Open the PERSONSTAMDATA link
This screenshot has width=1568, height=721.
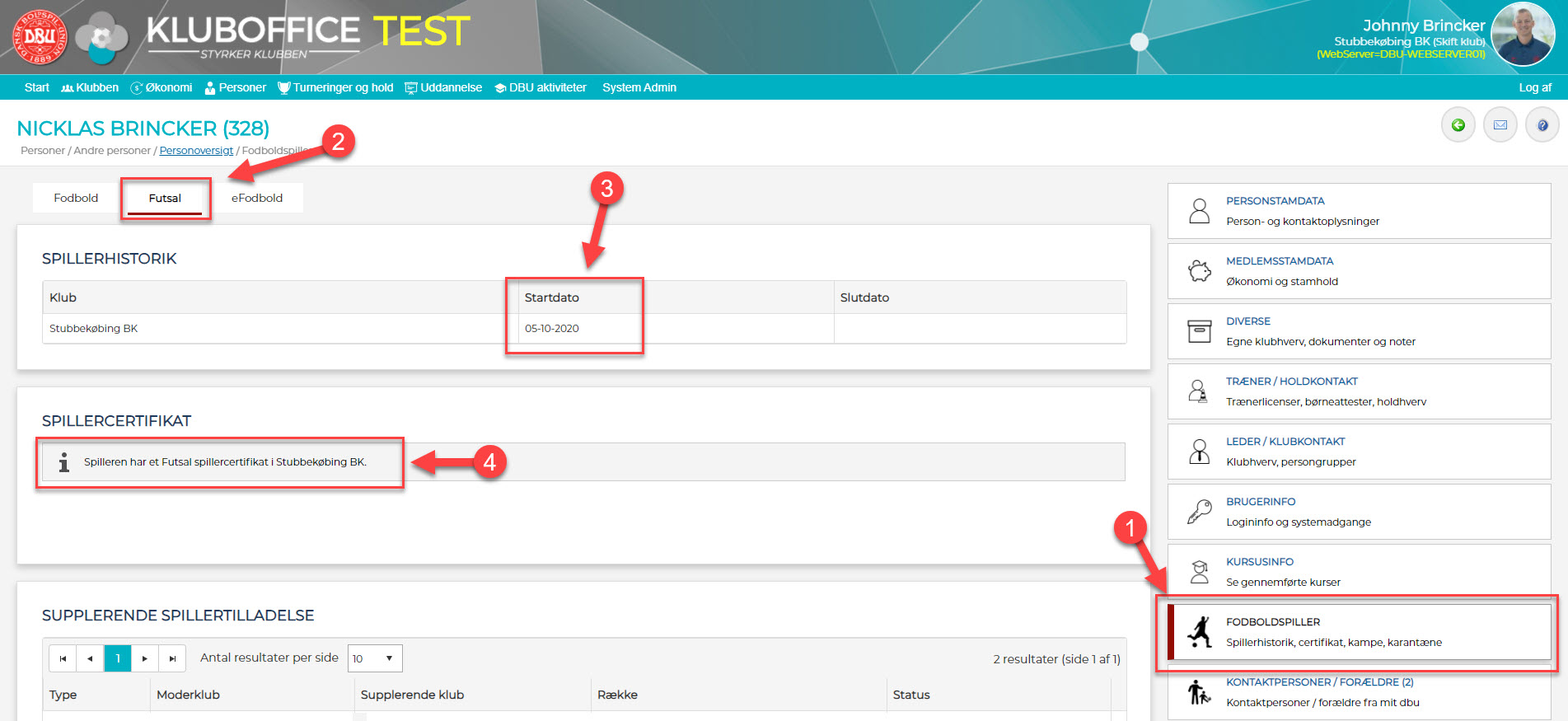pos(1275,201)
